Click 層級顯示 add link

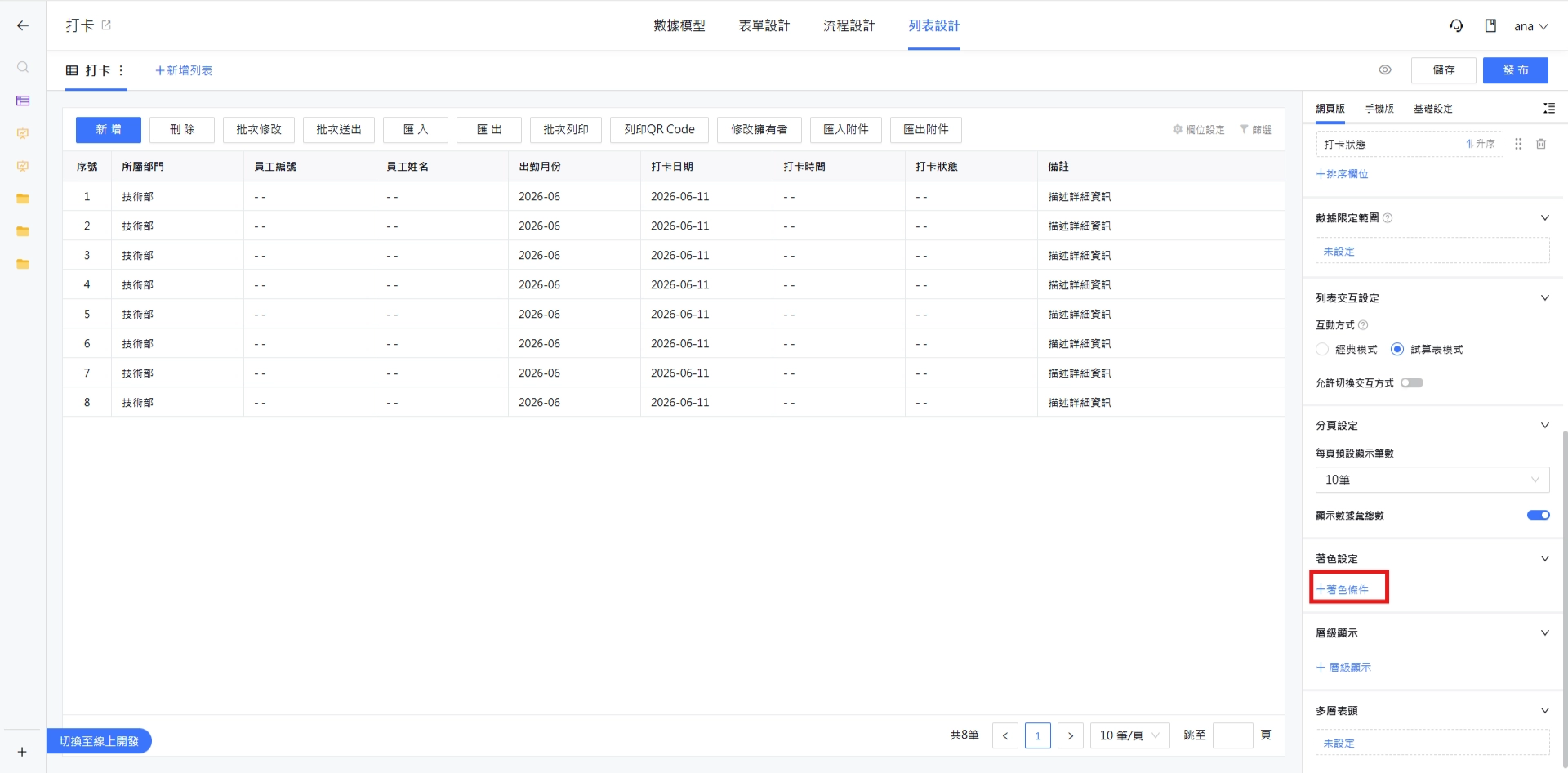(1343, 667)
